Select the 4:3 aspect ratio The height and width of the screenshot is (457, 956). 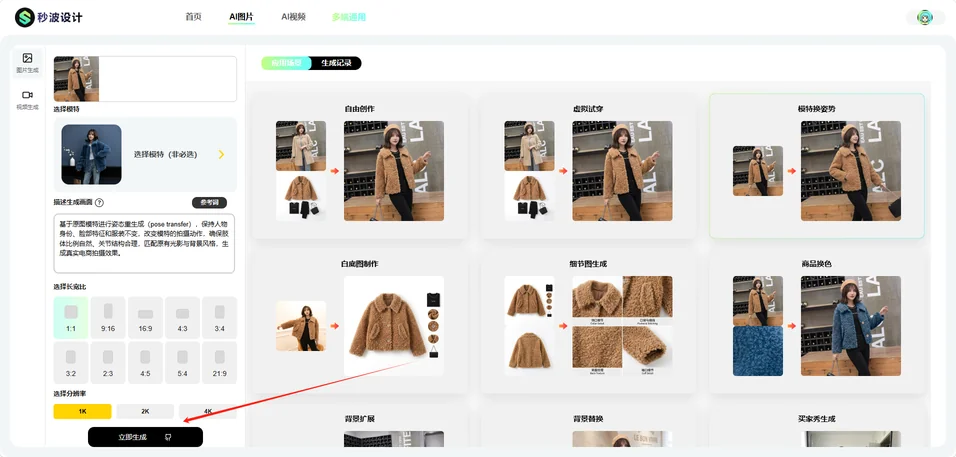click(x=182, y=317)
